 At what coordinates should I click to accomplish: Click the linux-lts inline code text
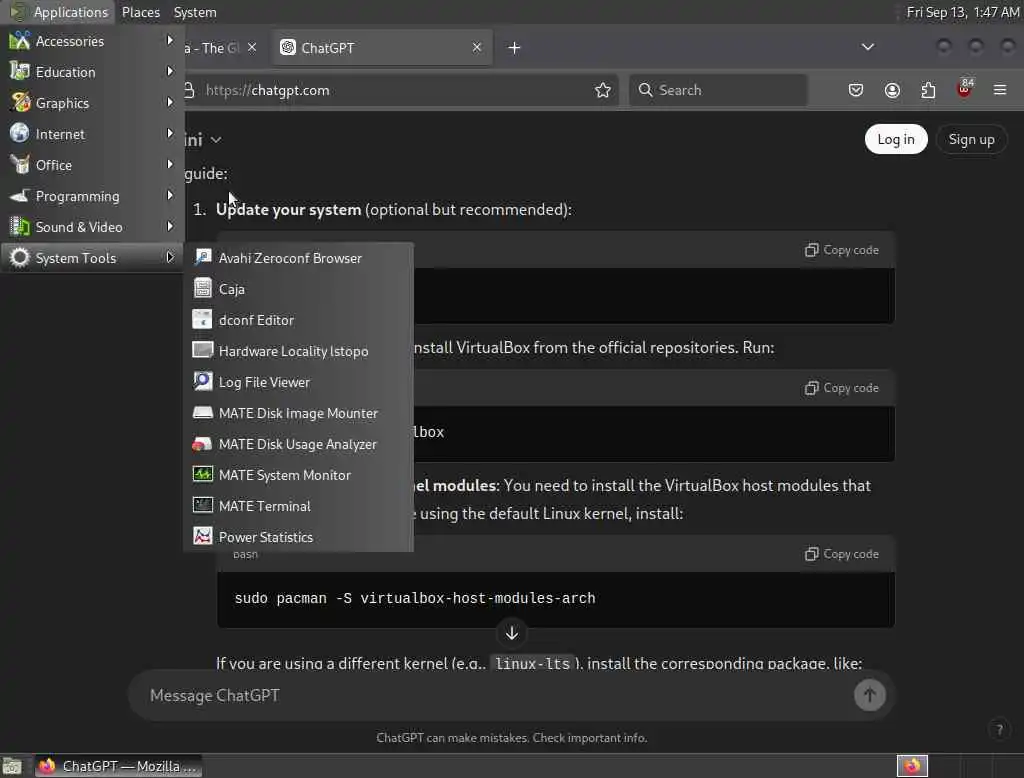(532, 664)
